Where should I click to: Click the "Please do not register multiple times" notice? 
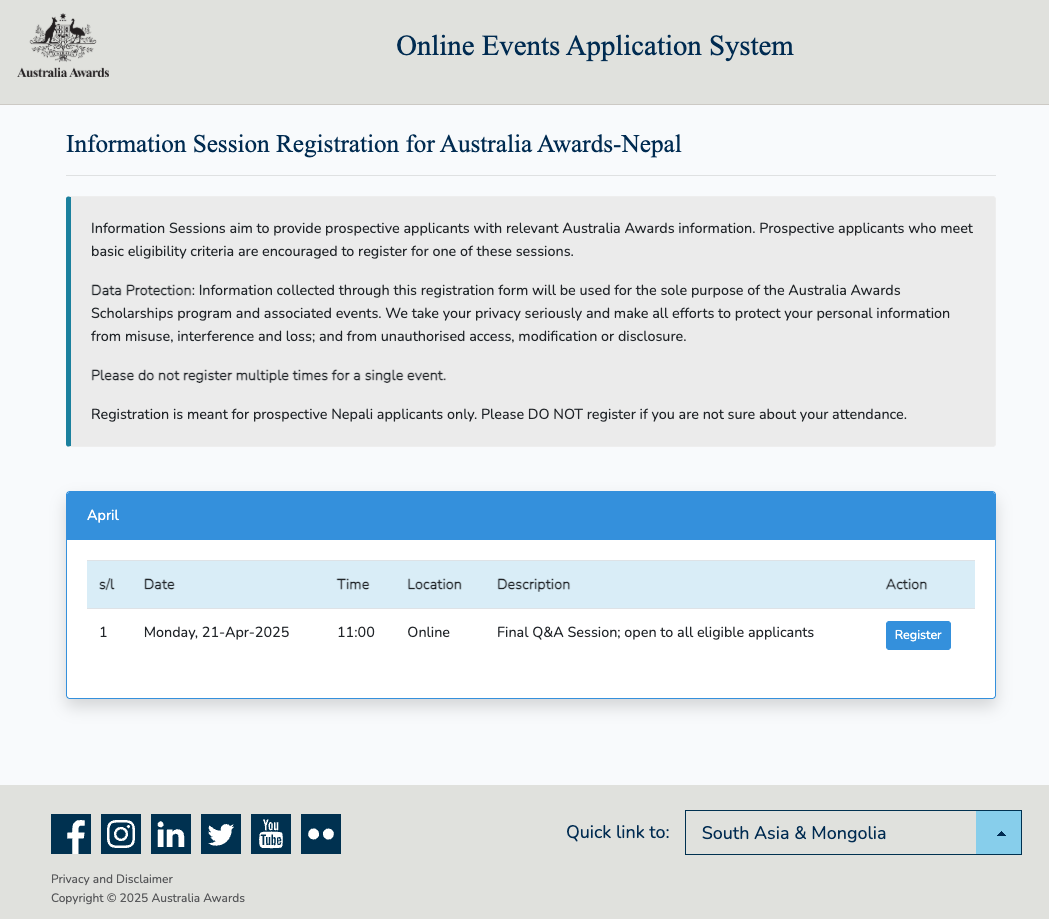tap(268, 376)
